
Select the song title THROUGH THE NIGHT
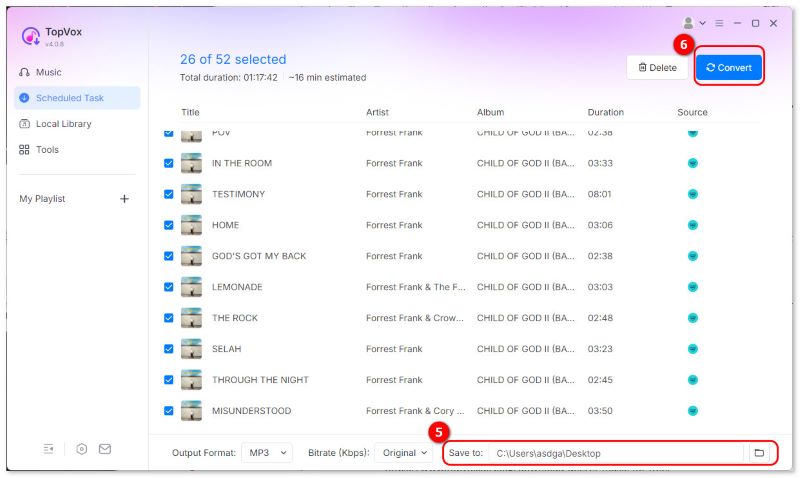260,380
